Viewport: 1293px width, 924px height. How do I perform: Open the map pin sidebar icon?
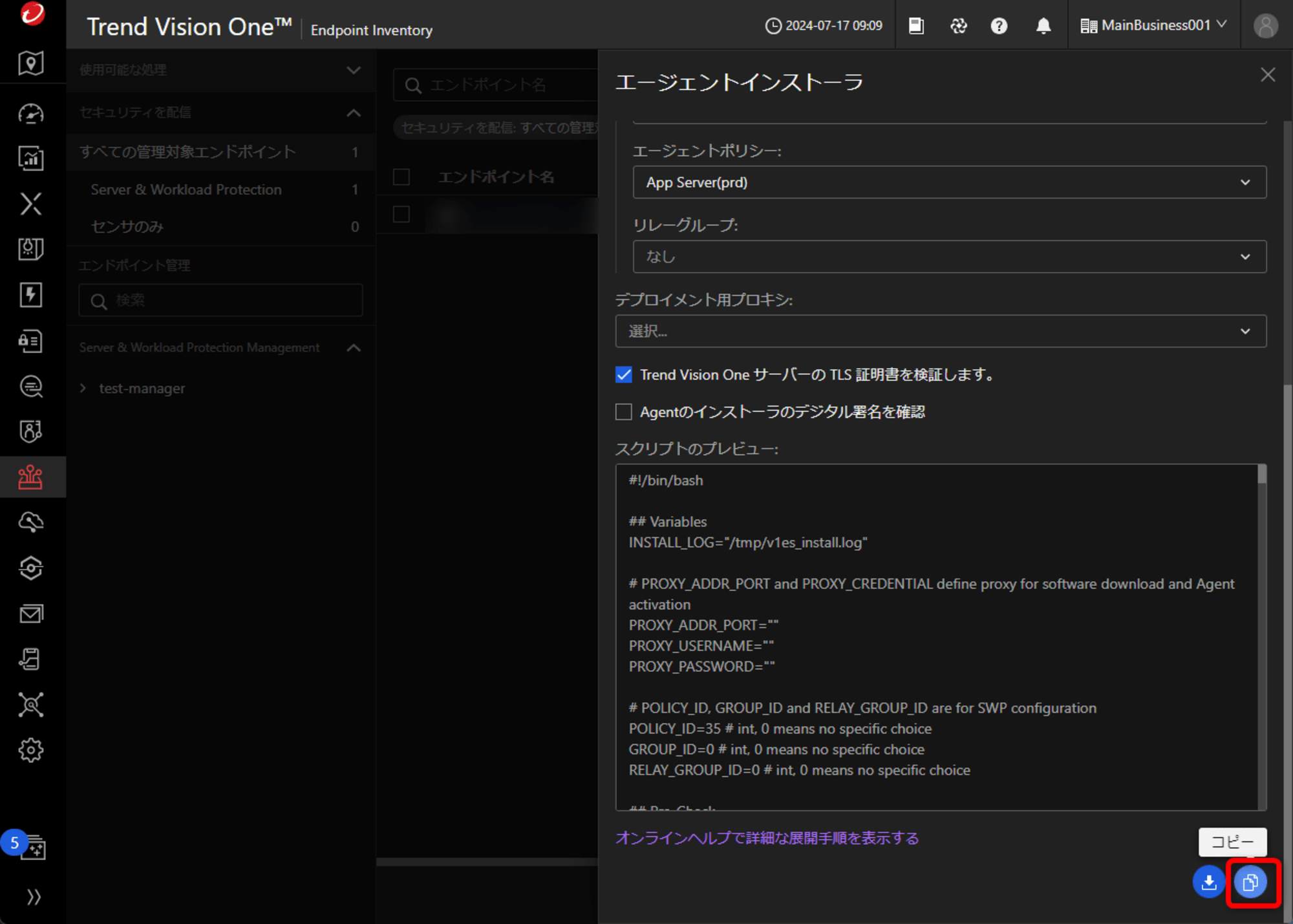click(x=31, y=63)
